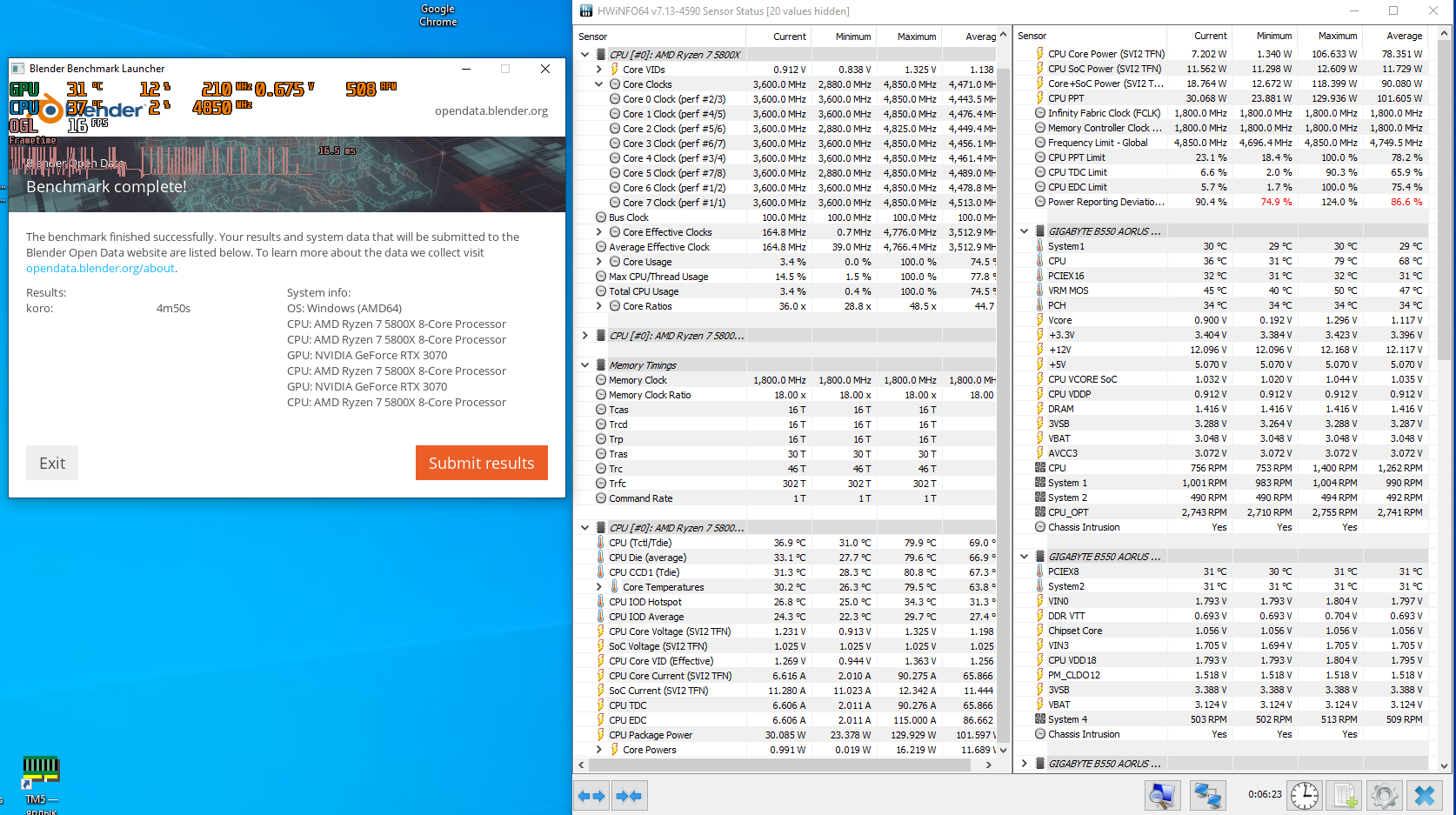Click the orange Submit results button
The image size is (1456, 815).
point(482,463)
